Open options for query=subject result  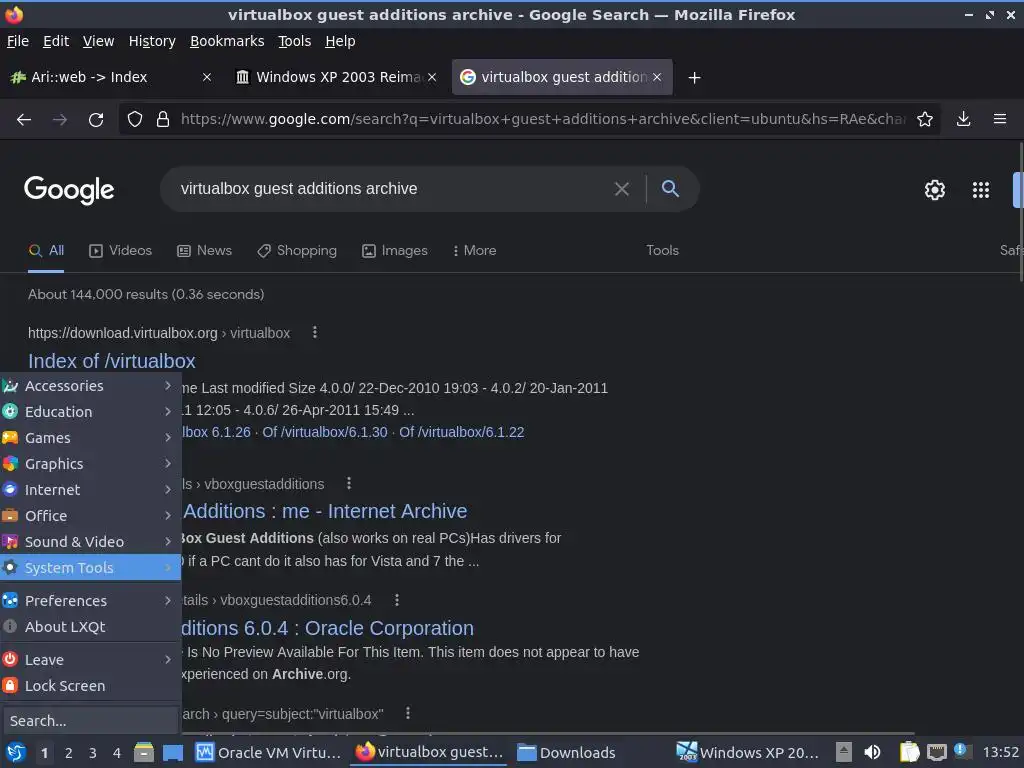[x=408, y=713]
